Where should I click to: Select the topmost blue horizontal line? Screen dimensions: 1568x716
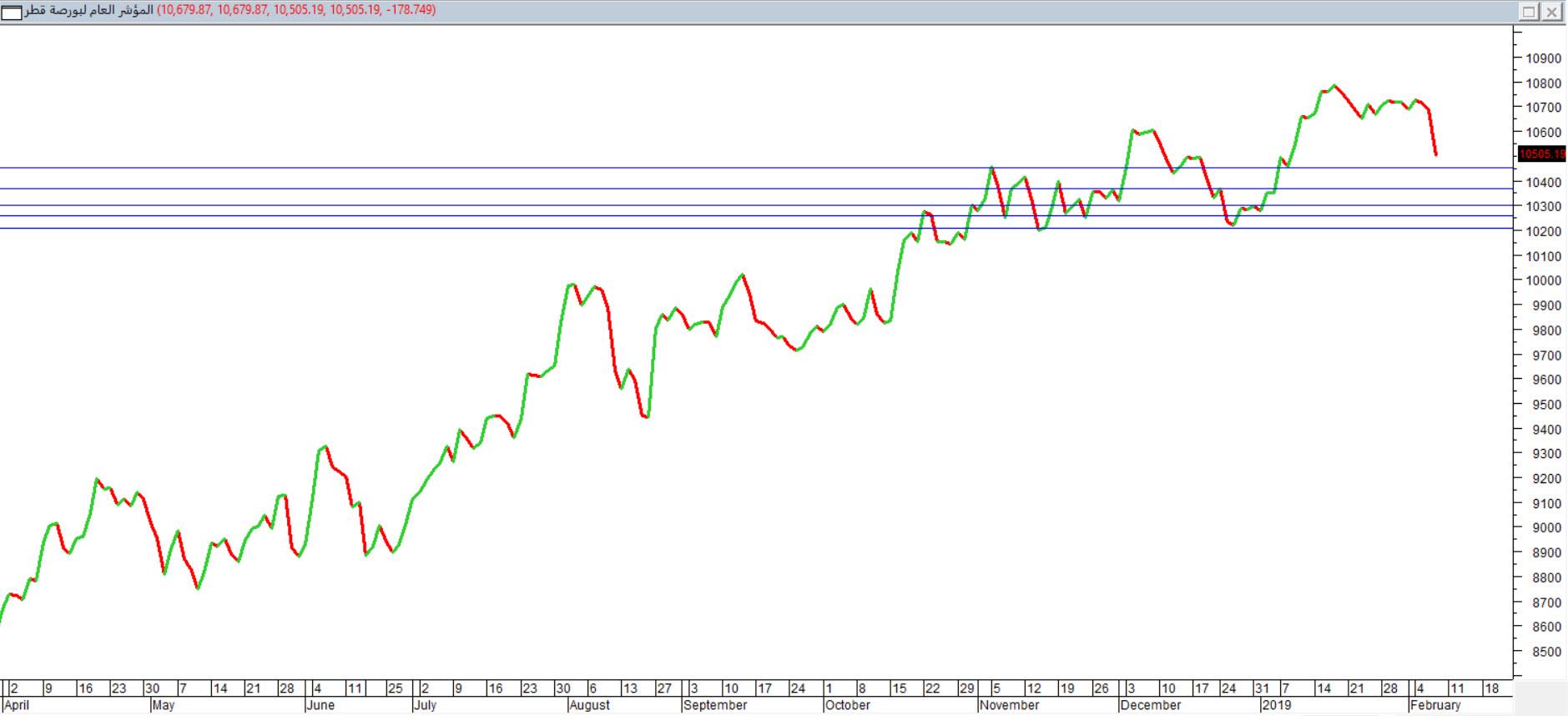(756, 168)
